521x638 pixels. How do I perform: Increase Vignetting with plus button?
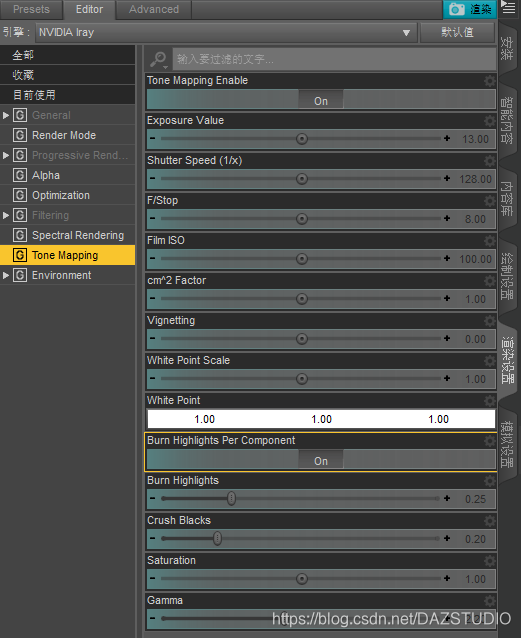[447, 338]
